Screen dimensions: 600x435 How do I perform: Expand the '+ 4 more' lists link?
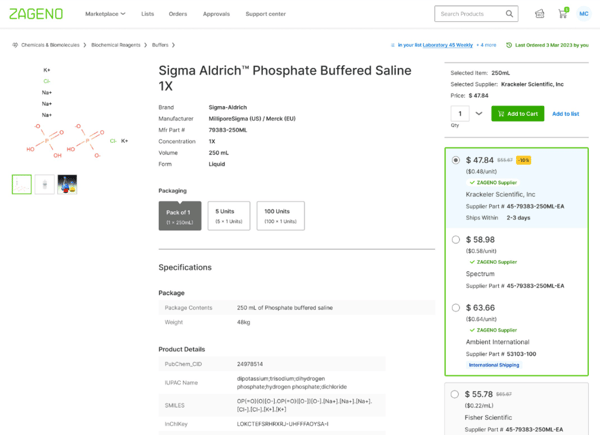tap(487, 45)
